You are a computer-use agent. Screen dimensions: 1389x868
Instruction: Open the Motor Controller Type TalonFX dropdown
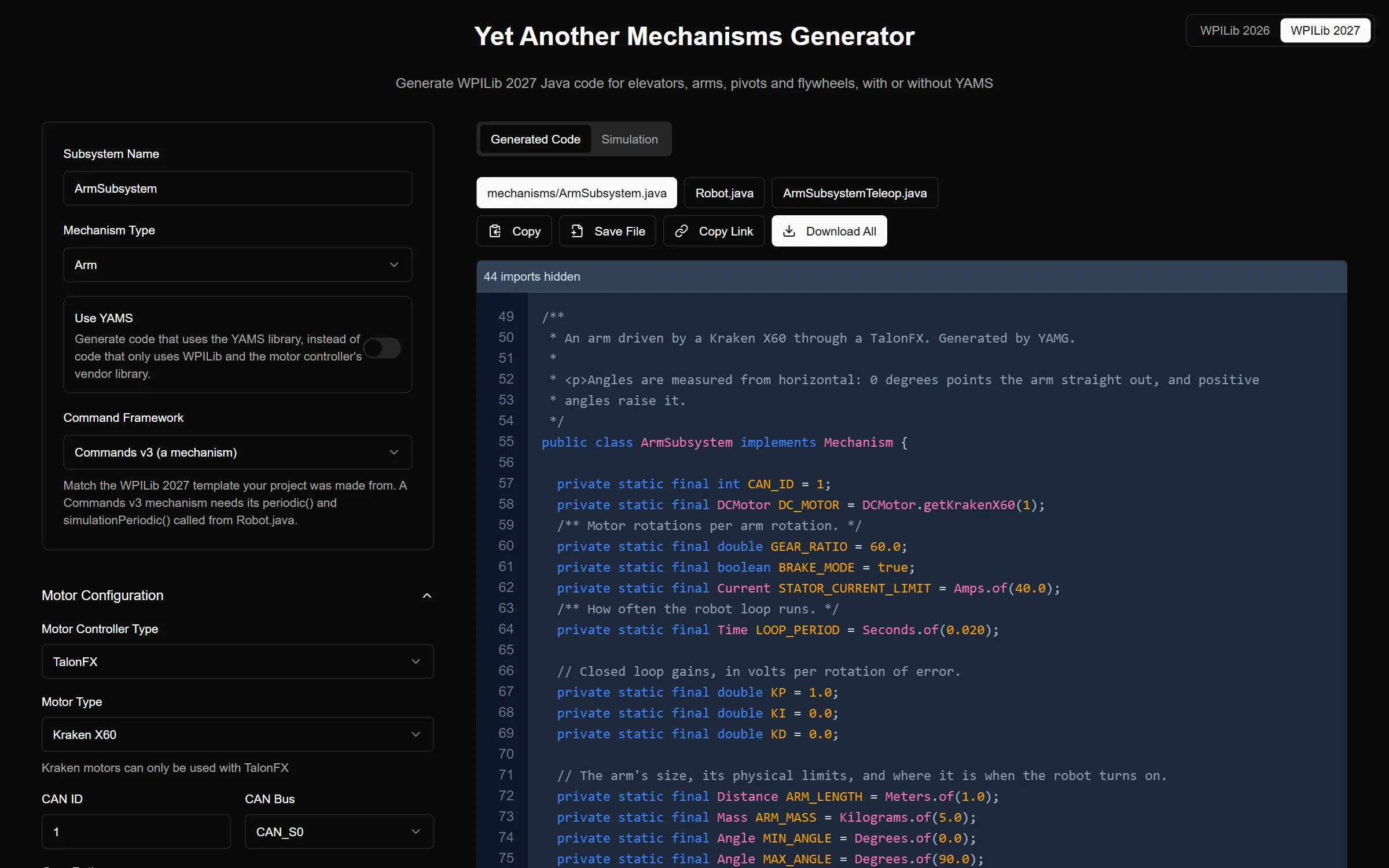click(x=237, y=661)
